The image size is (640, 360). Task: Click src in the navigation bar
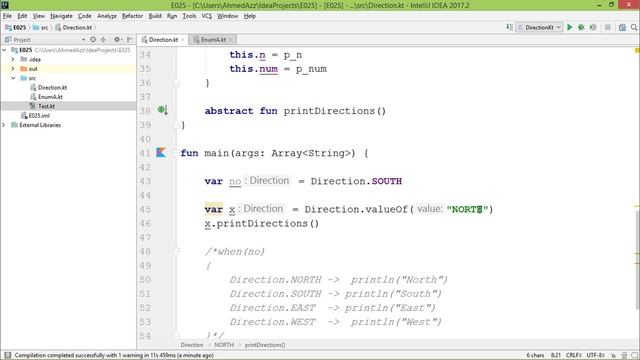40,27
